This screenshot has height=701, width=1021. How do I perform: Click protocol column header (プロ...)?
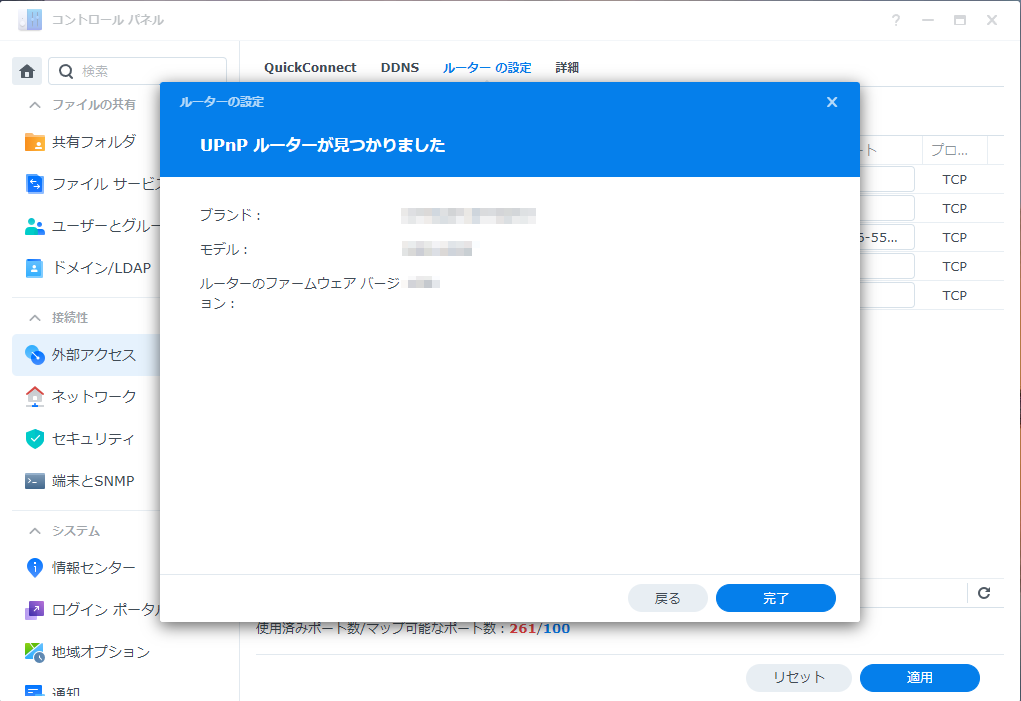tap(955, 150)
